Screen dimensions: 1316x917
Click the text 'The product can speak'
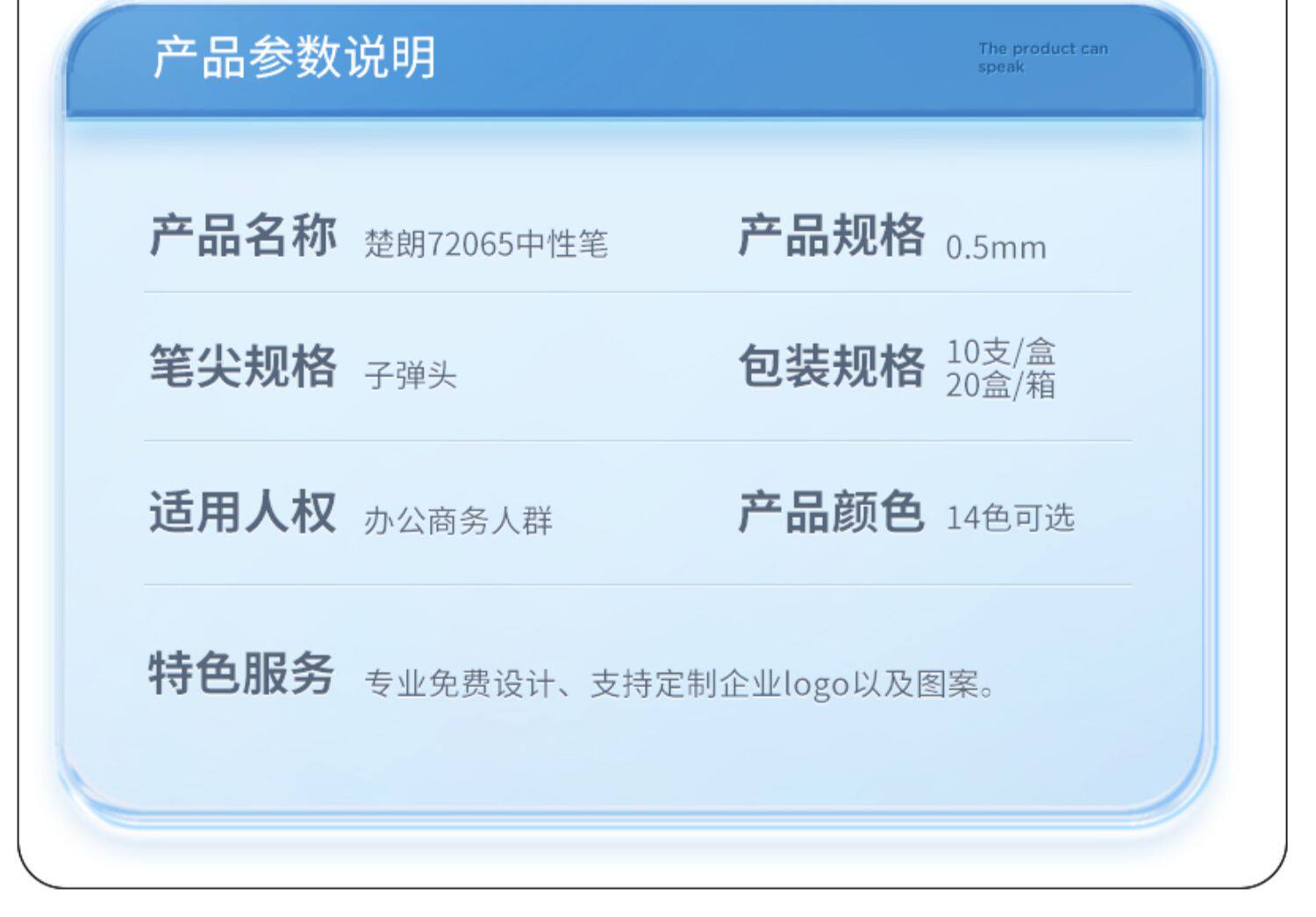(x=1043, y=57)
